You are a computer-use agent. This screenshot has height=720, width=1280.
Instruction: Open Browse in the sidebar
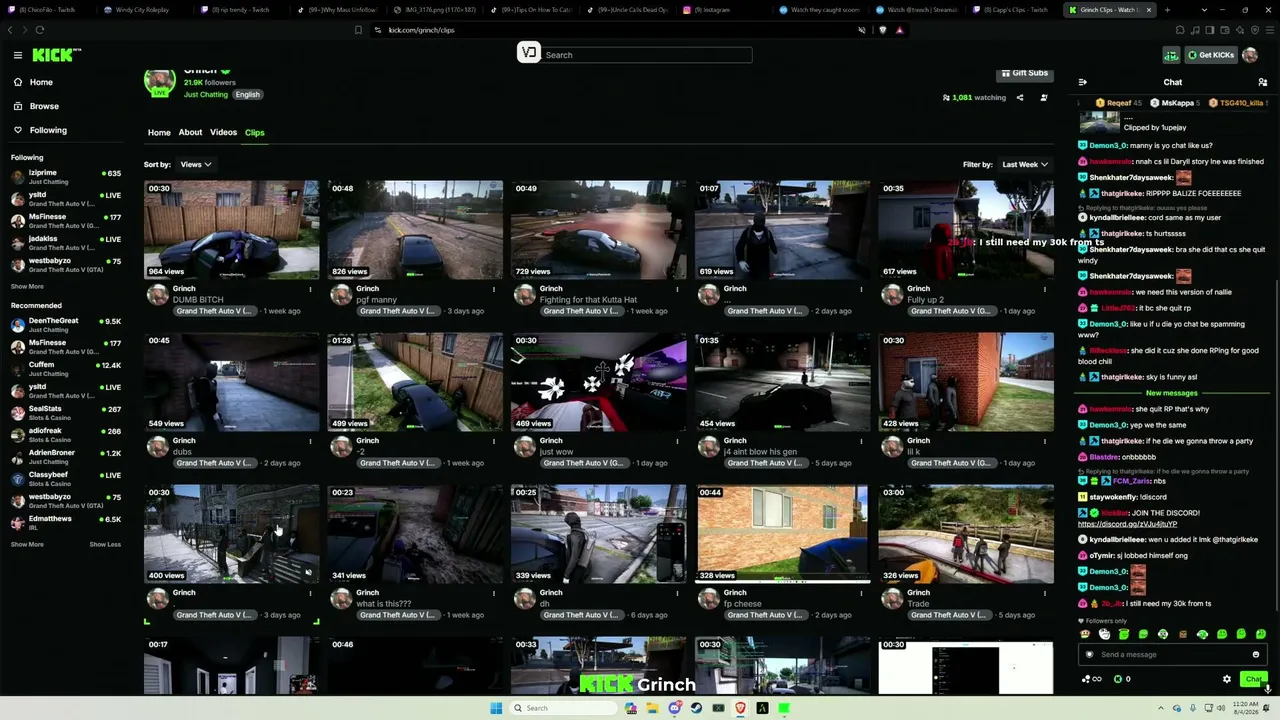(x=44, y=106)
